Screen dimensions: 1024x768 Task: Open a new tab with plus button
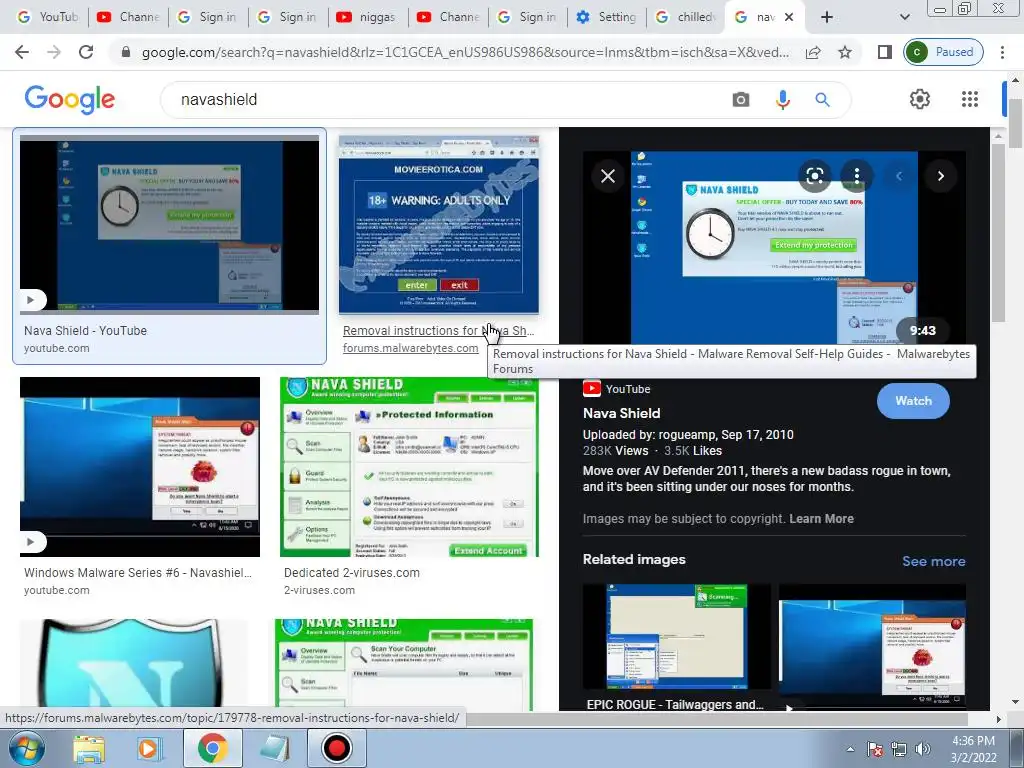click(x=827, y=17)
